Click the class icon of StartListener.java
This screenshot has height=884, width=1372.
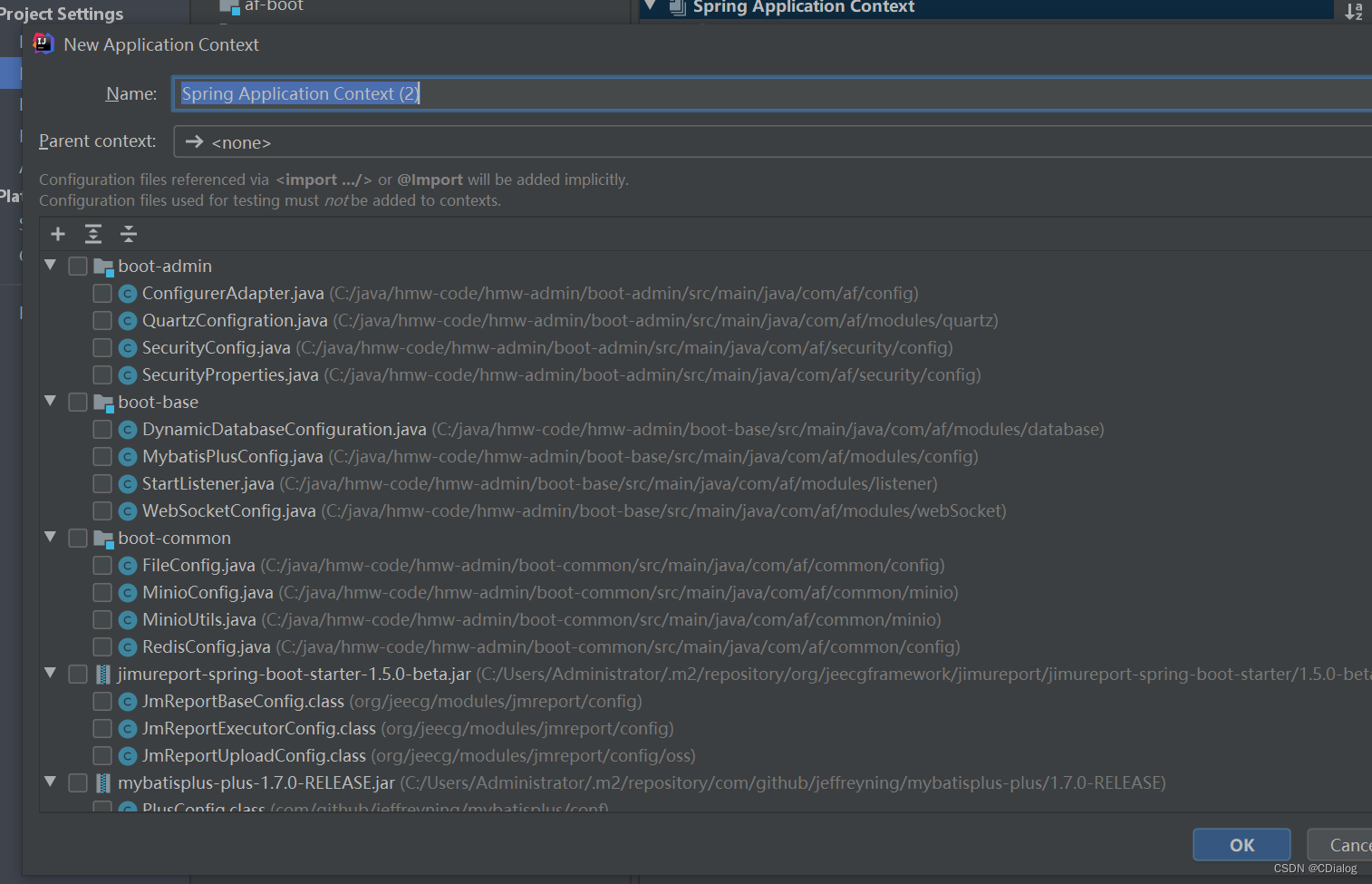coord(128,484)
